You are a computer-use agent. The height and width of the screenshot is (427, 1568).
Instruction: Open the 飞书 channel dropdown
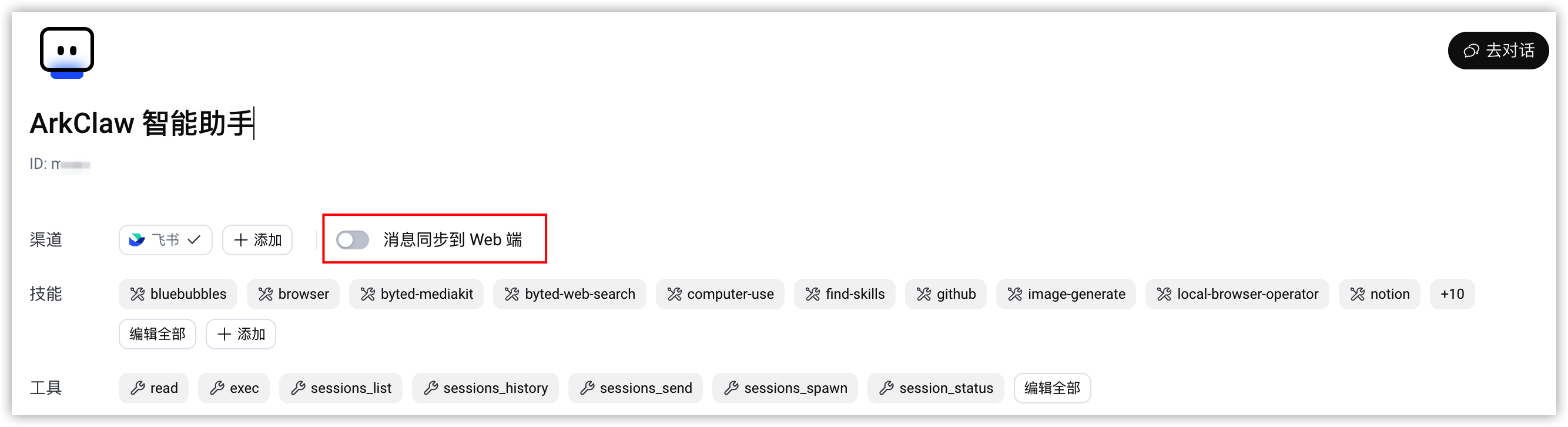(166, 240)
